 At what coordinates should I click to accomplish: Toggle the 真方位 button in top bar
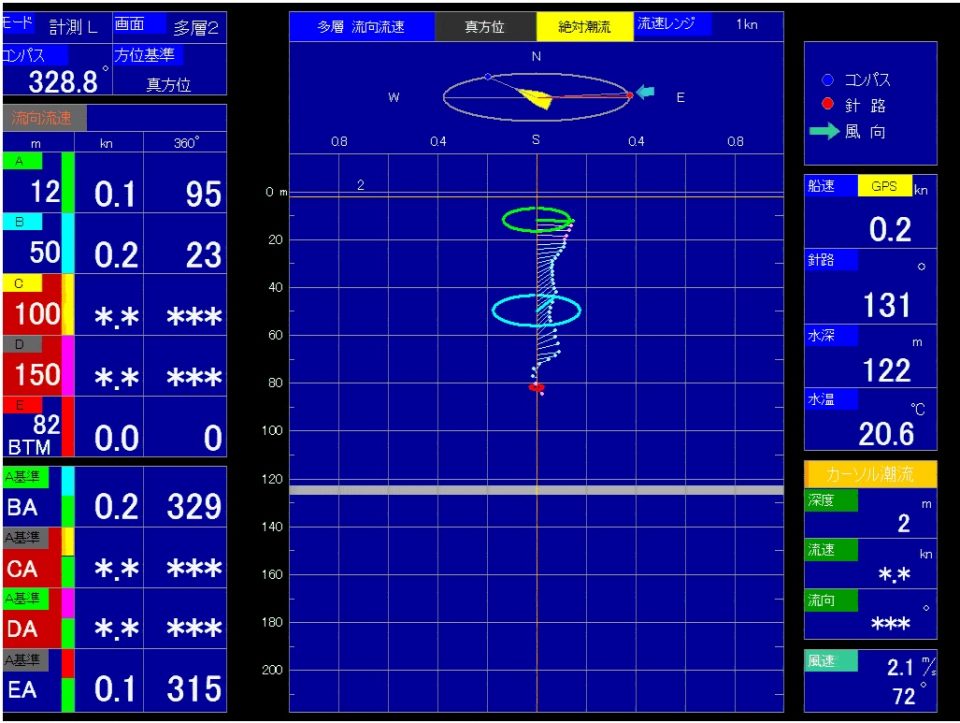(485, 27)
